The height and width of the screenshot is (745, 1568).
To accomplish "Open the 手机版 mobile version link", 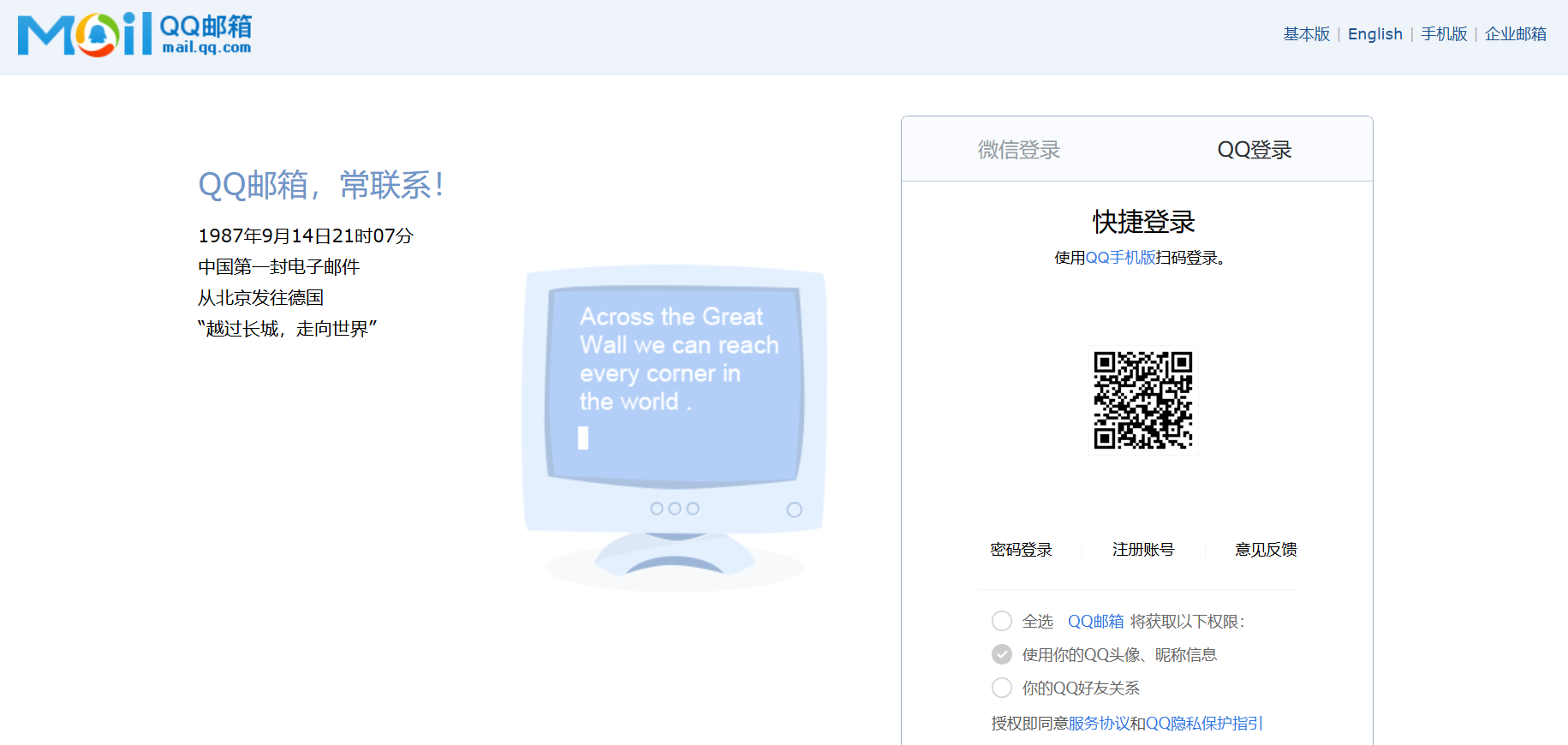I will click(x=1444, y=34).
